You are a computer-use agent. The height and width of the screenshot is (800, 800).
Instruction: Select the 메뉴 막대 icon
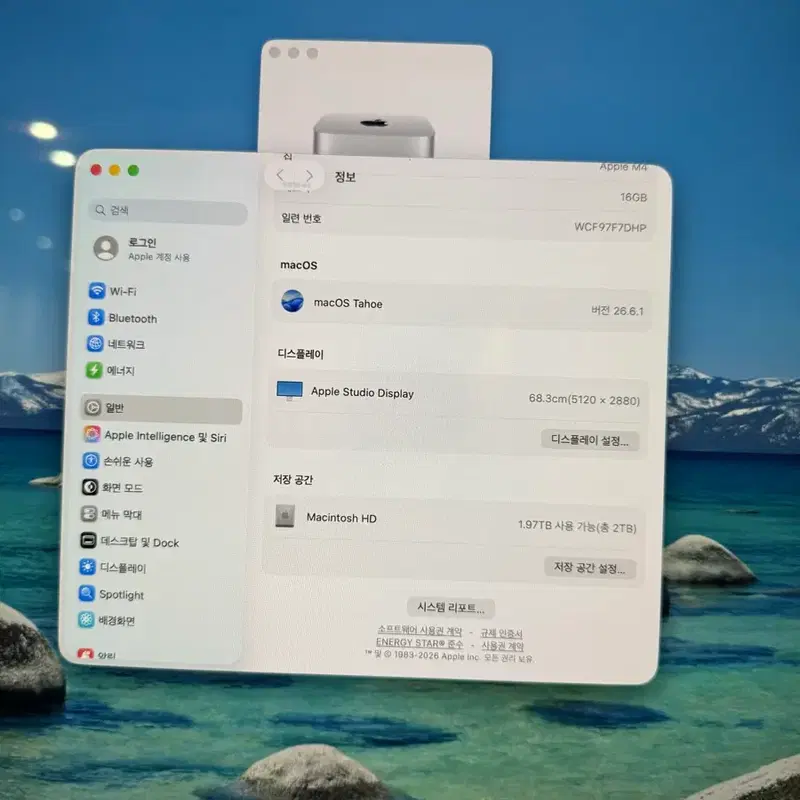pos(89,513)
